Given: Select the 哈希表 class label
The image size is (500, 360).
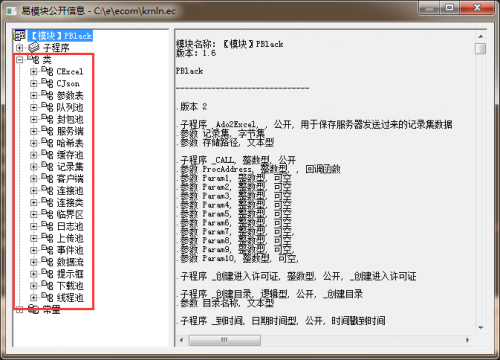Looking at the screenshot, I should pos(70,143).
